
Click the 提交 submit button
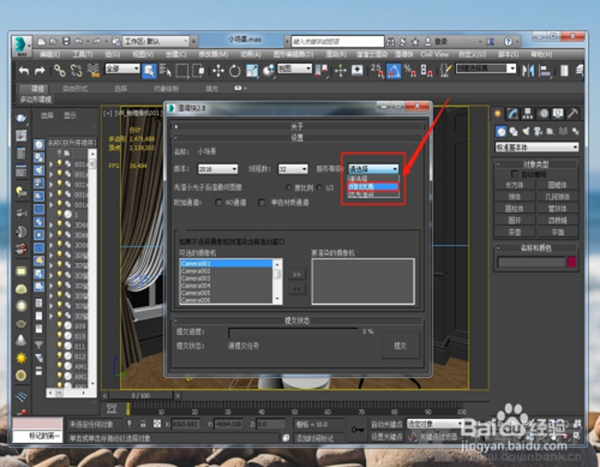pos(400,345)
